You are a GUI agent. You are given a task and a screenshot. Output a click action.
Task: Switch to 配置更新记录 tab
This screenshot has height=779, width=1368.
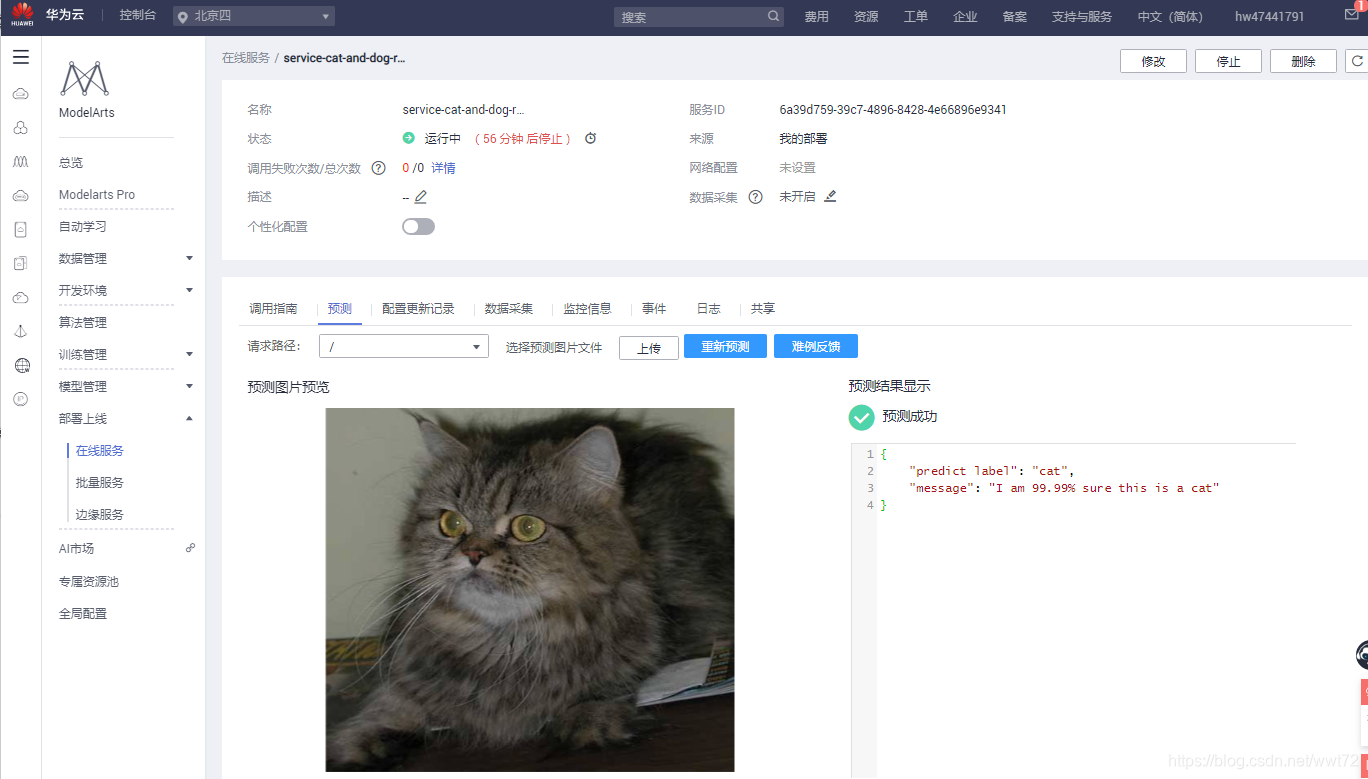pos(418,309)
